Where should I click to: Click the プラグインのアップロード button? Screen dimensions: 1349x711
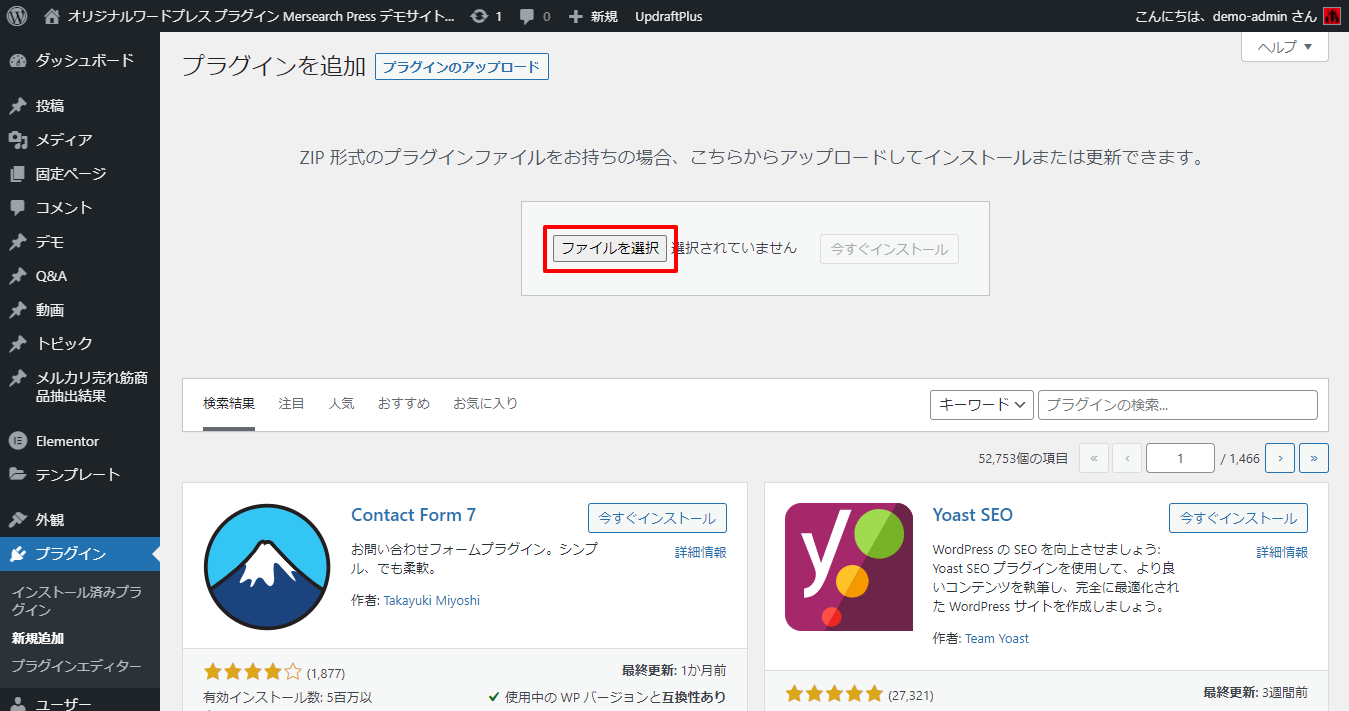(x=462, y=67)
